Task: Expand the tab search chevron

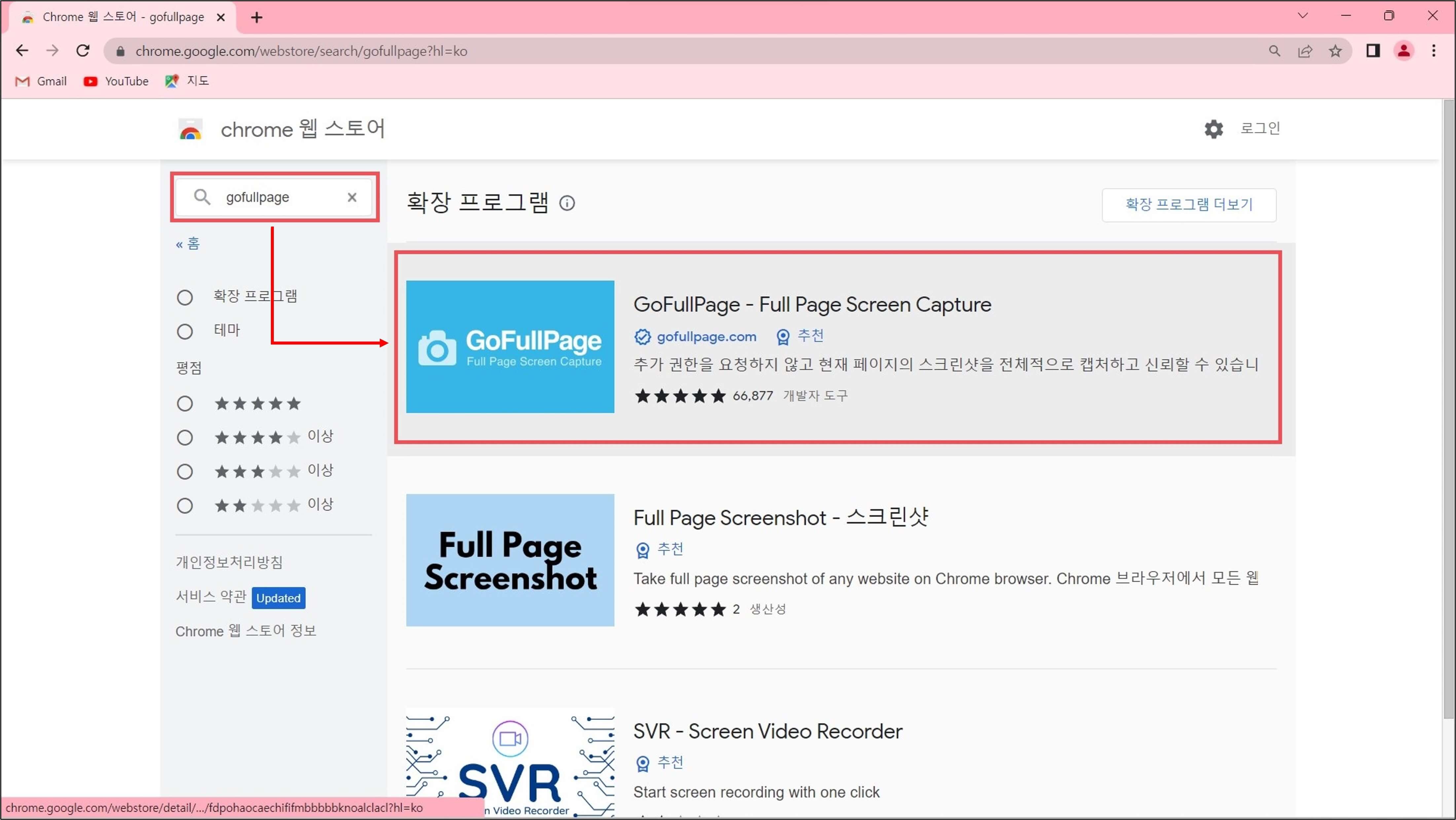Action: (1303, 16)
